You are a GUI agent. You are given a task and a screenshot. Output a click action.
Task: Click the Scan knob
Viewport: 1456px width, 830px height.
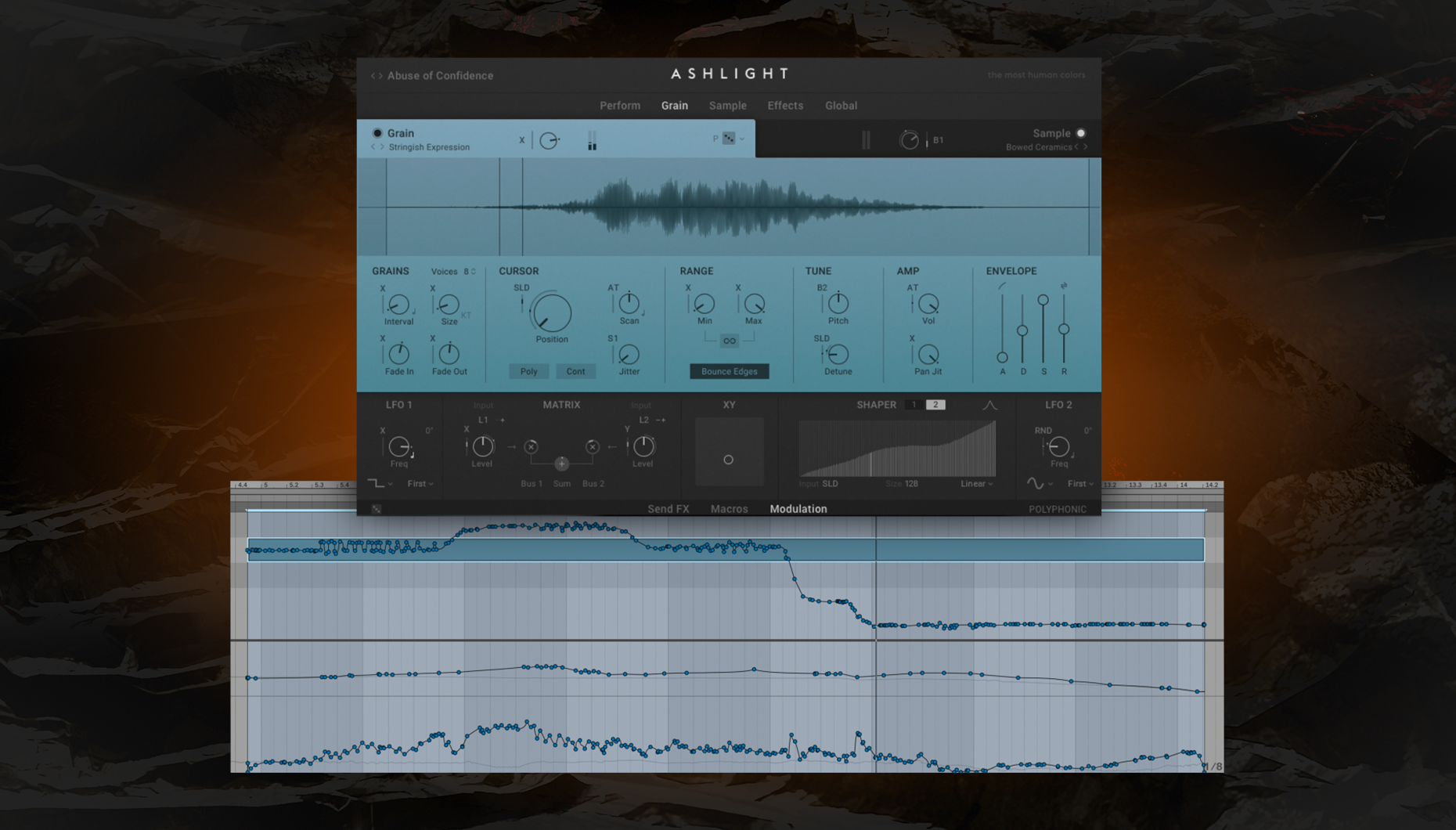point(629,303)
